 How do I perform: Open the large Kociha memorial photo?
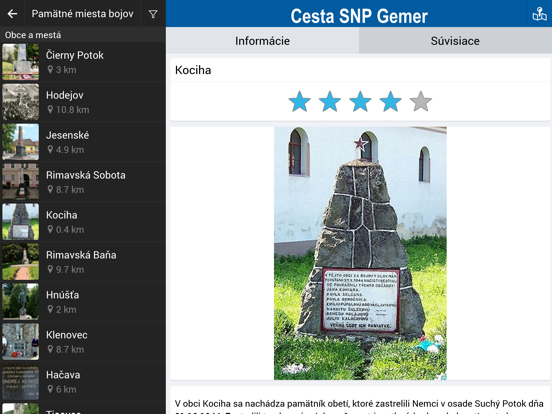(x=360, y=253)
